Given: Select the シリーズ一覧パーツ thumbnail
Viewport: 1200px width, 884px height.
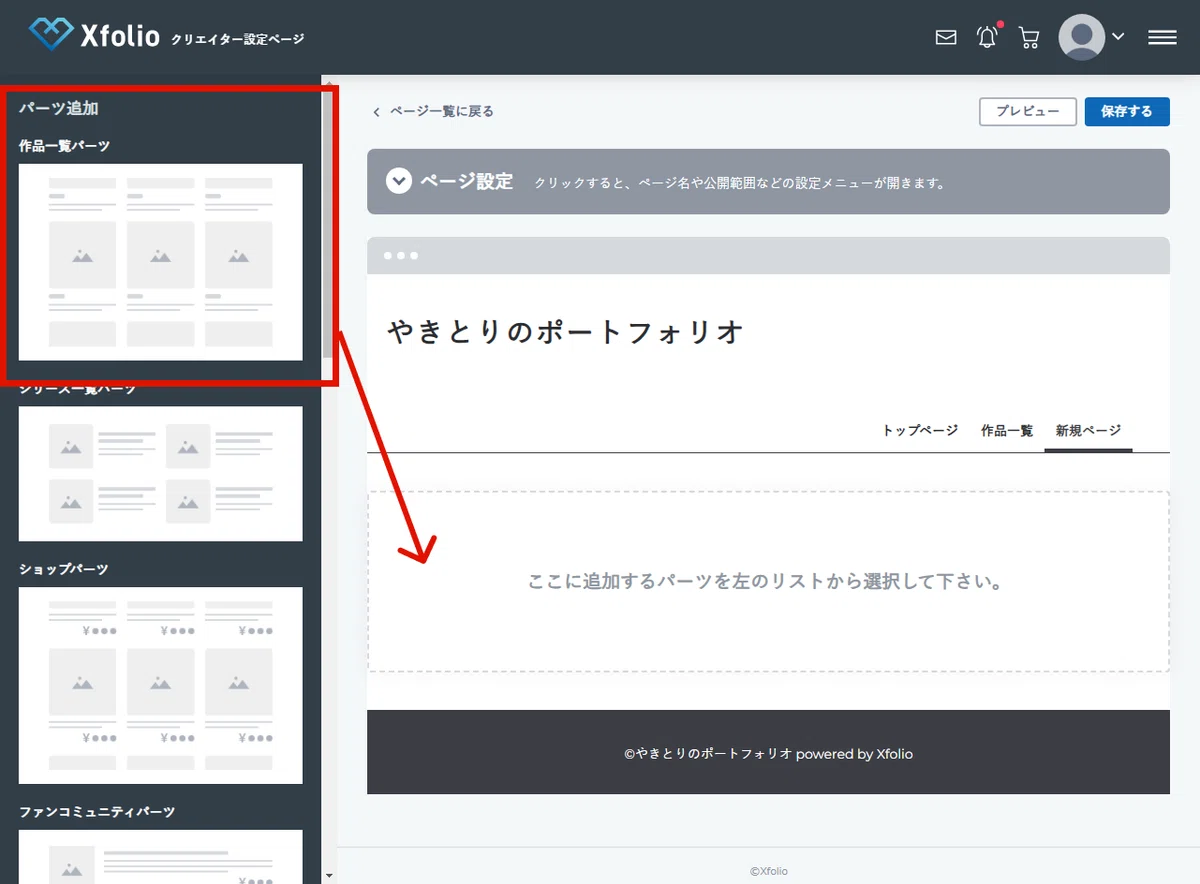Looking at the screenshot, I should coord(161,473).
